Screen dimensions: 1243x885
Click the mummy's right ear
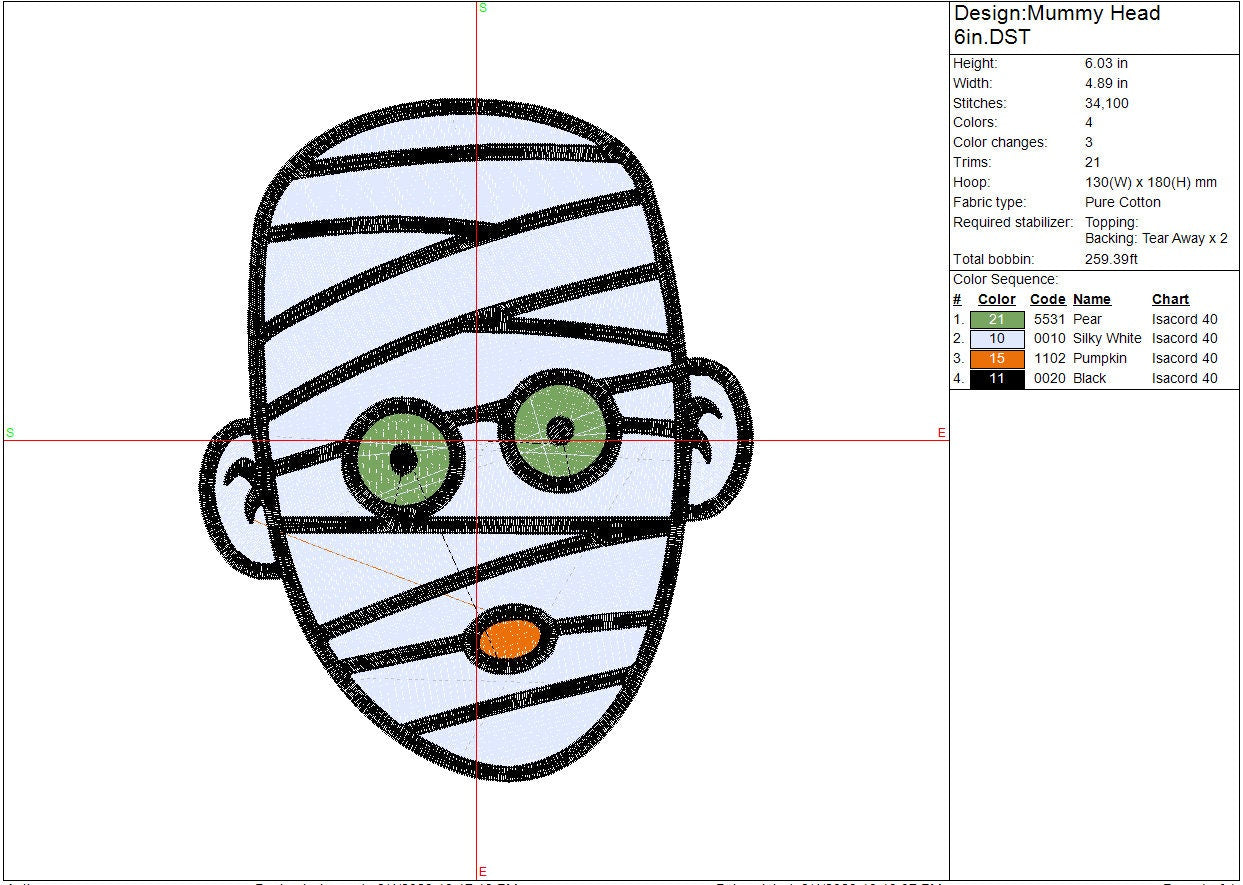(718, 428)
